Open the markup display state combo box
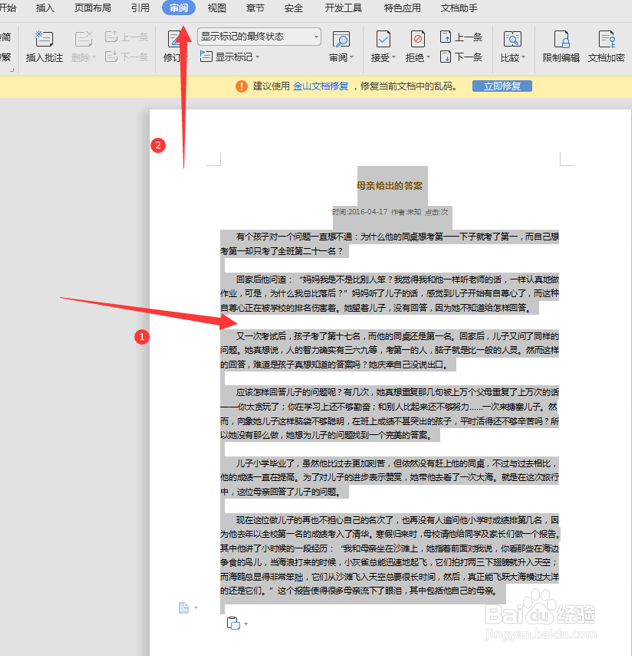 click(x=259, y=37)
